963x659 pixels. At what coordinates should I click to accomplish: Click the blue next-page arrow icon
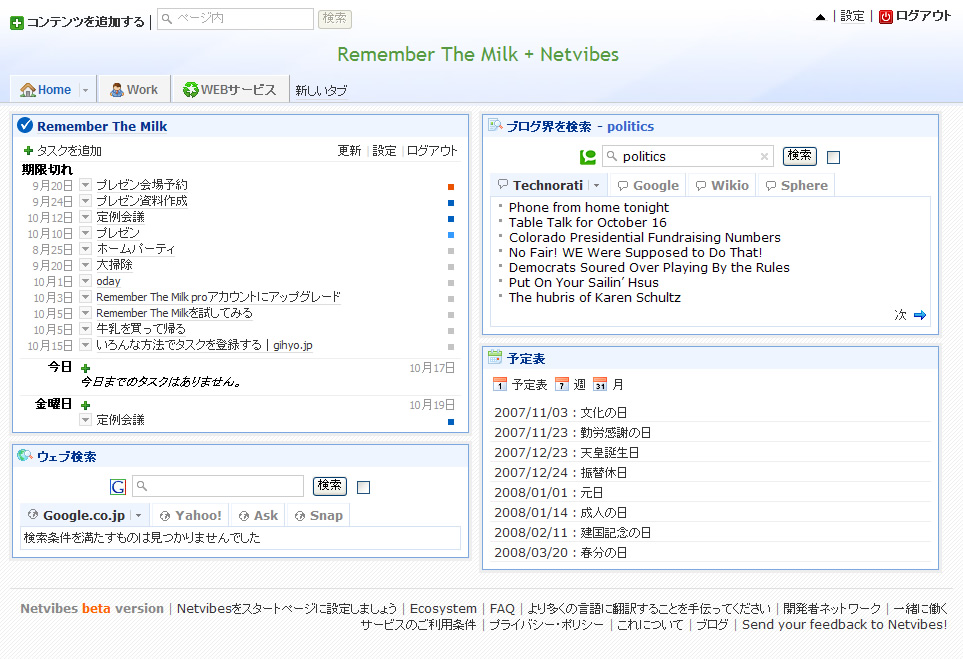tap(919, 315)
